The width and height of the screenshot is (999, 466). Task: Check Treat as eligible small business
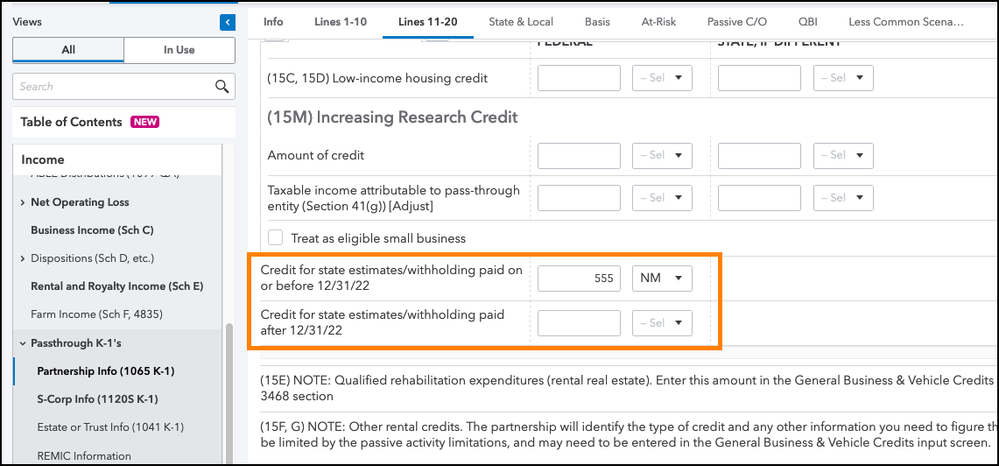pos(276,238)
